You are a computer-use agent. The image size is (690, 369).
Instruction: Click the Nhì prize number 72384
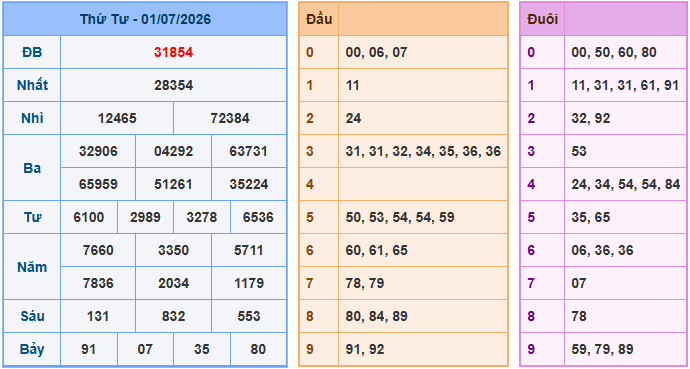230,118
